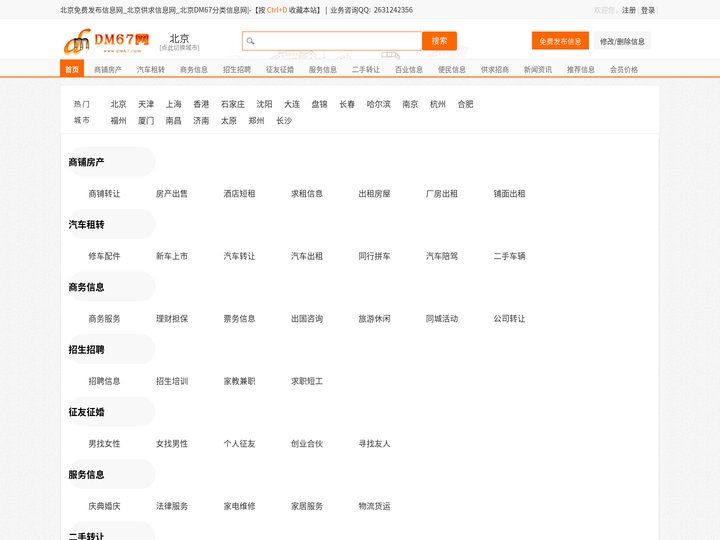Open 新闻资讯 in the navigation bar
This screenshot has width=720, height=540.
538,69
